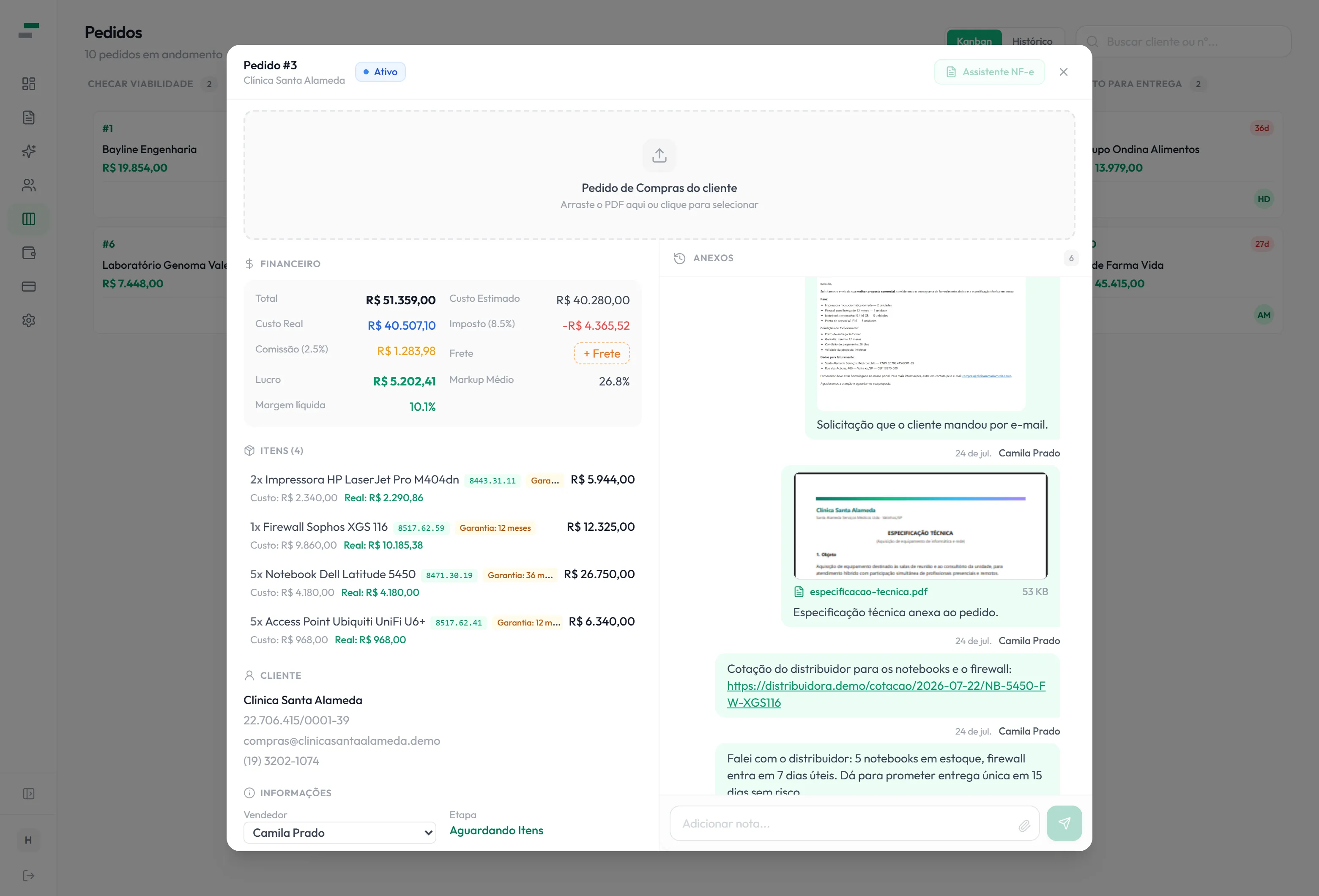Click the Ativo status badge

pos(380,72)
